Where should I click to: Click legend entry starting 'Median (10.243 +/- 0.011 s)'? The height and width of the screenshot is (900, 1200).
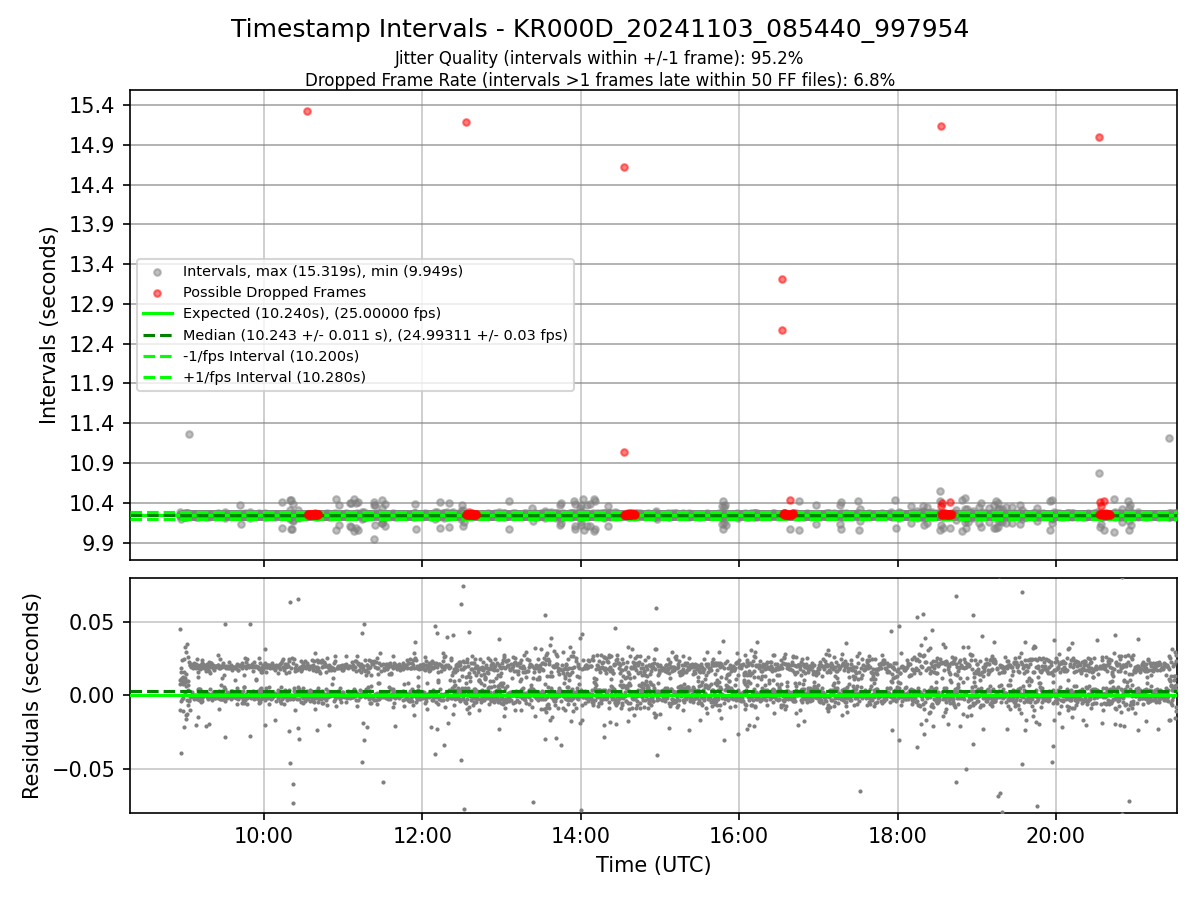click(x=375, y=335)
